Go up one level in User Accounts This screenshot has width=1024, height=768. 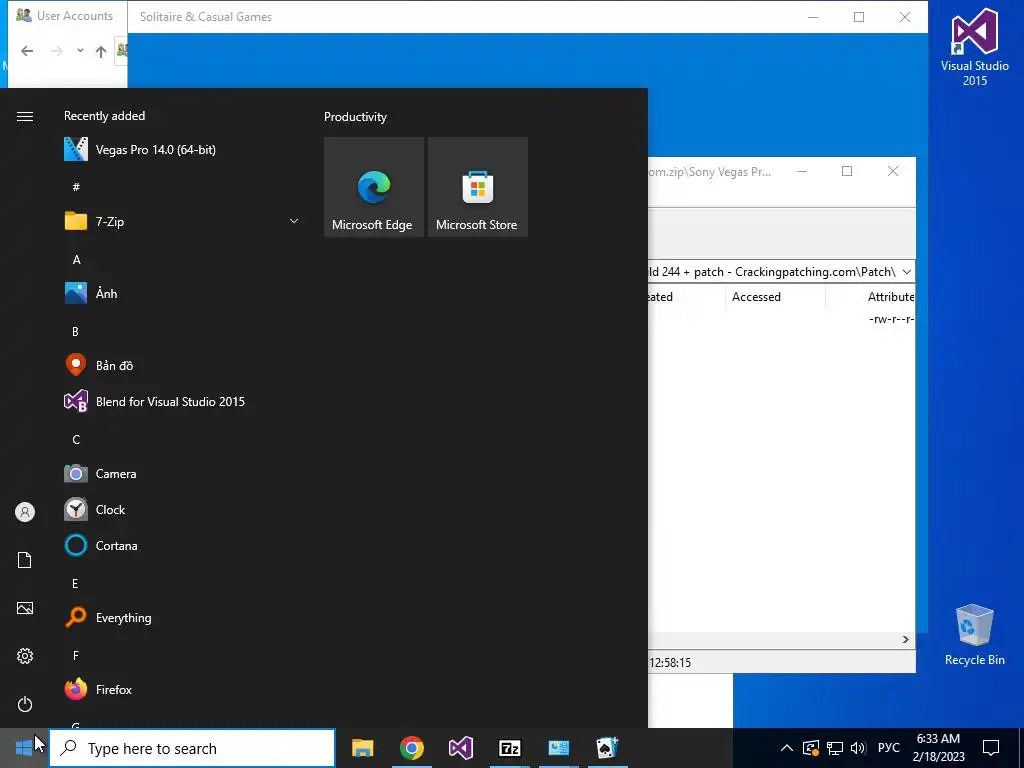[x=101, y=52]
